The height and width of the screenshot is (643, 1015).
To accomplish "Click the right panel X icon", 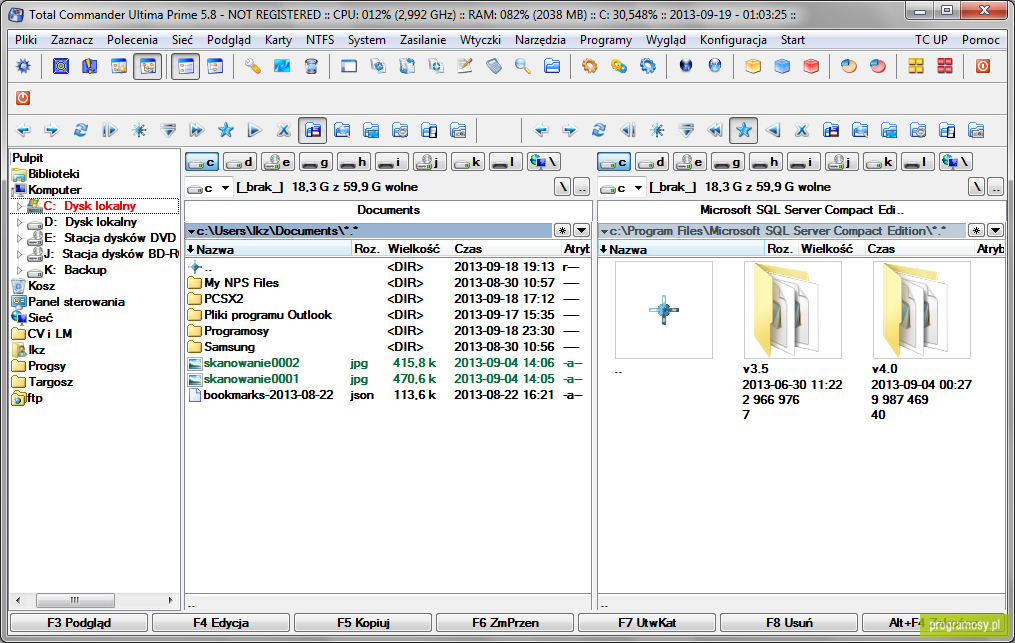I will [801, 131].
